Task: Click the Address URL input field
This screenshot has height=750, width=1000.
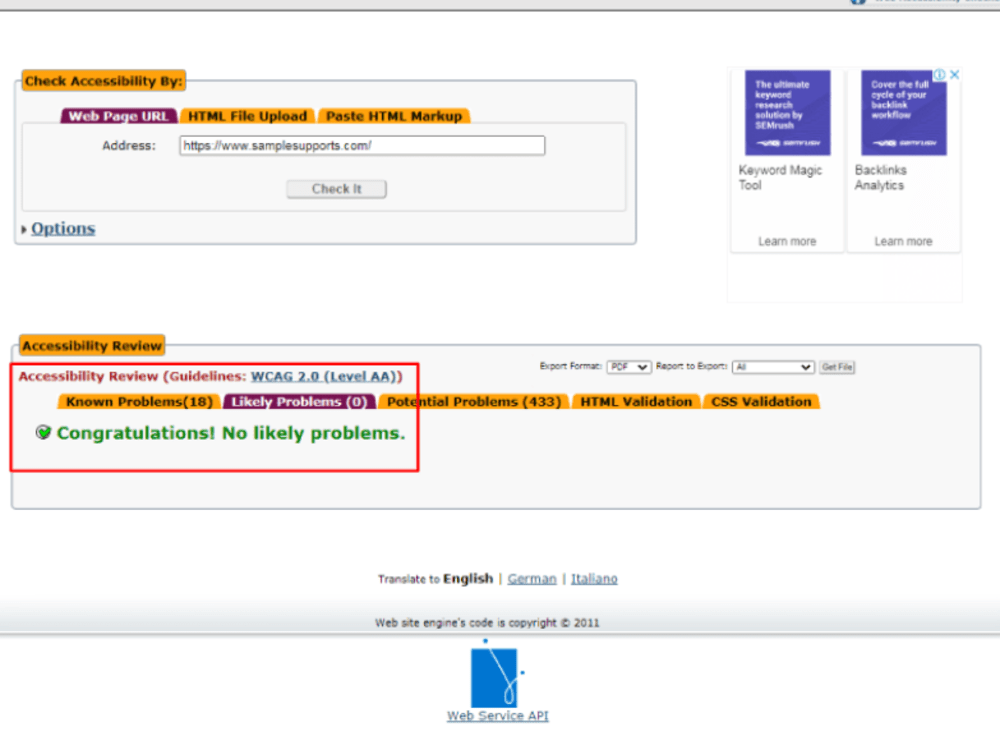Action: coord(362,145)
